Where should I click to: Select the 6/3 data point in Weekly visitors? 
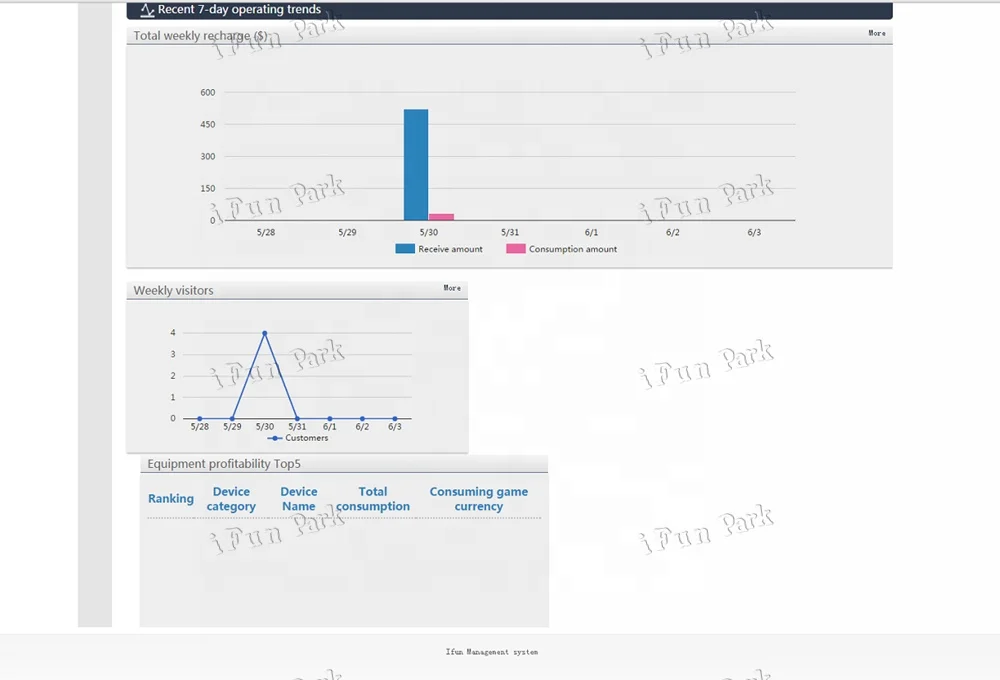coord(395,419)
